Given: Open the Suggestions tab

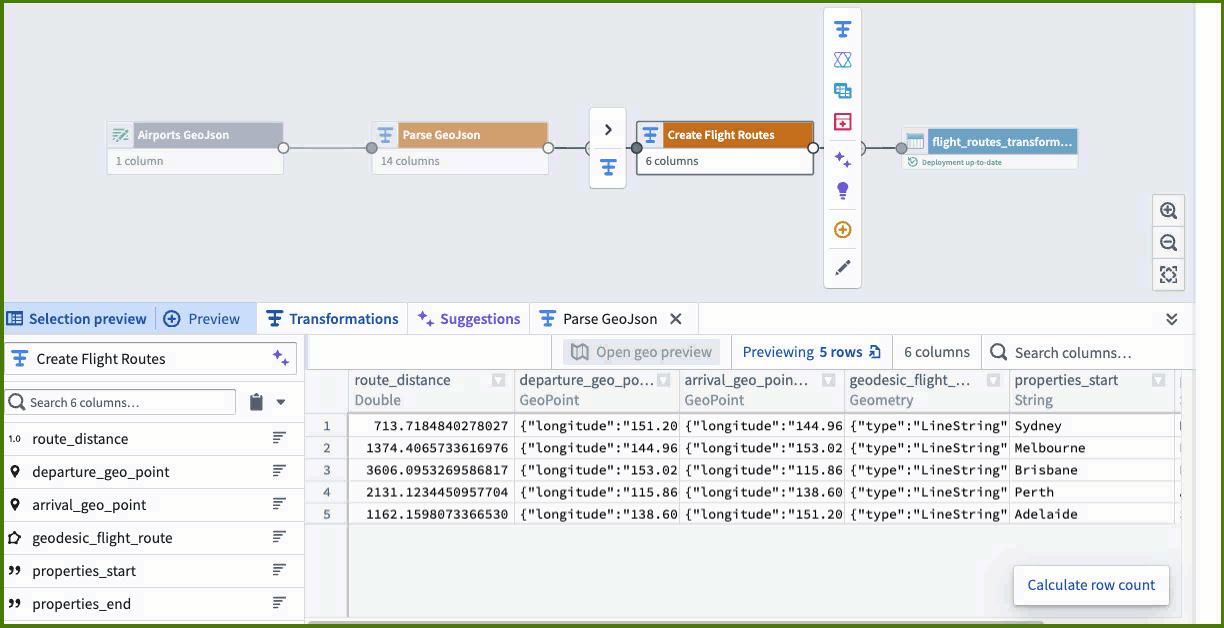Looking at the screenshot, I should pyautogui.click(x=469, y=319).
